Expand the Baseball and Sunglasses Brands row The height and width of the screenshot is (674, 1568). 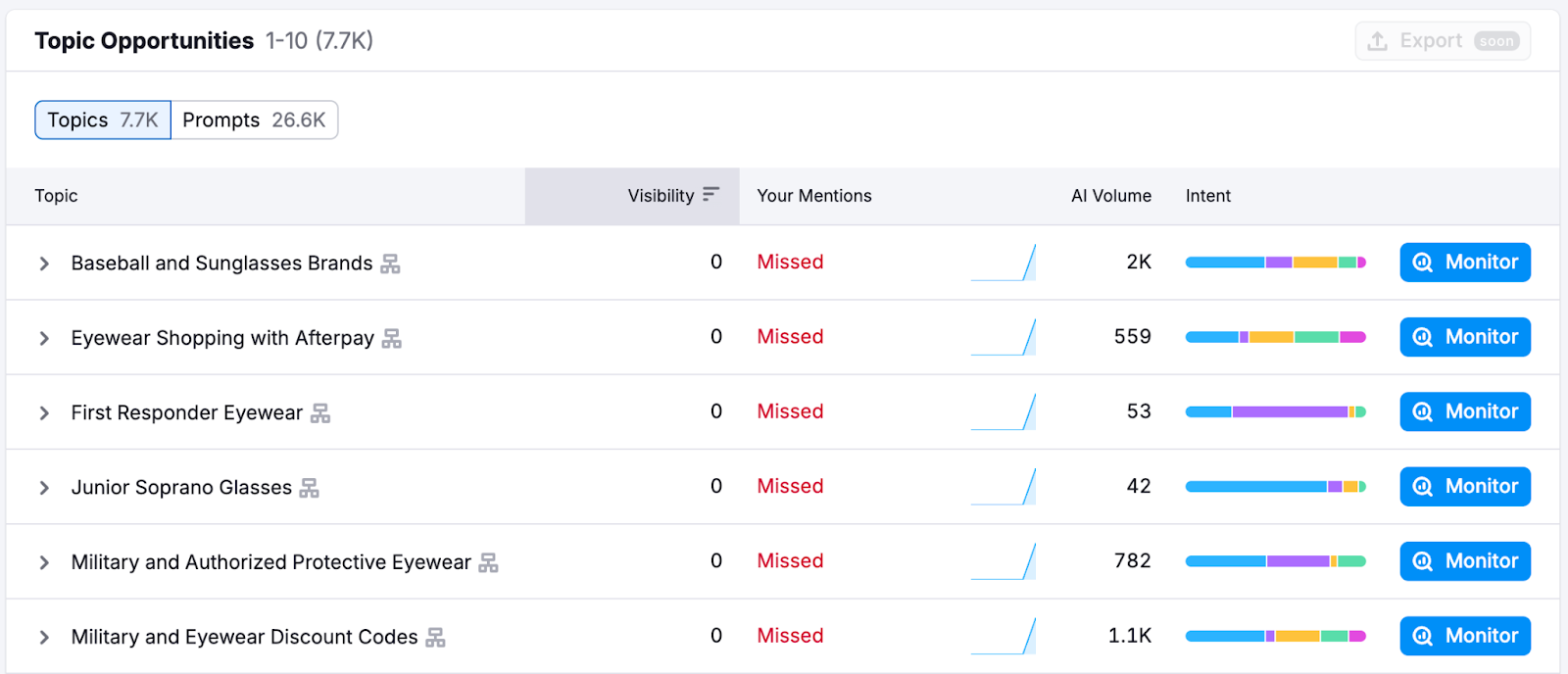[x=44, y=264]
